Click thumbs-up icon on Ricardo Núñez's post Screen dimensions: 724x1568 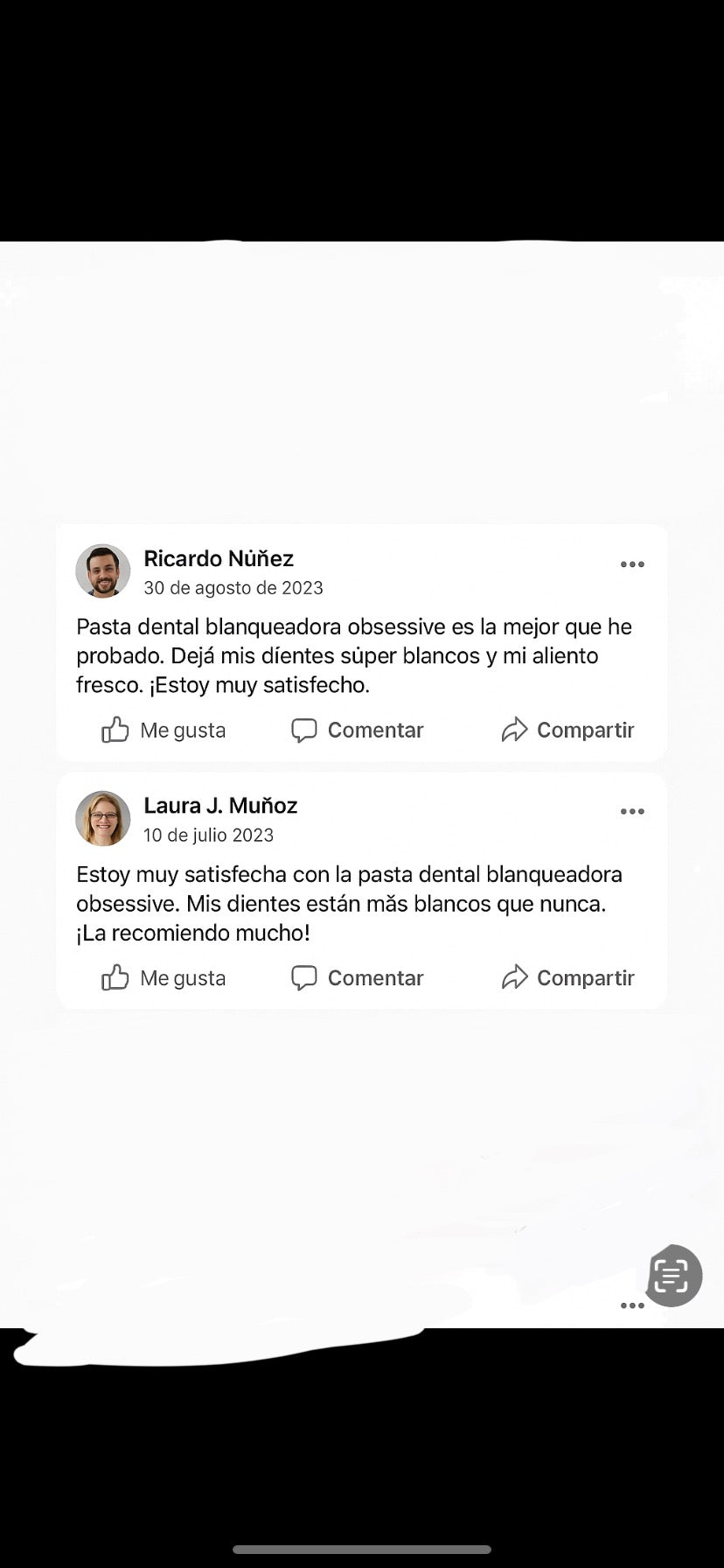point(115,730)
